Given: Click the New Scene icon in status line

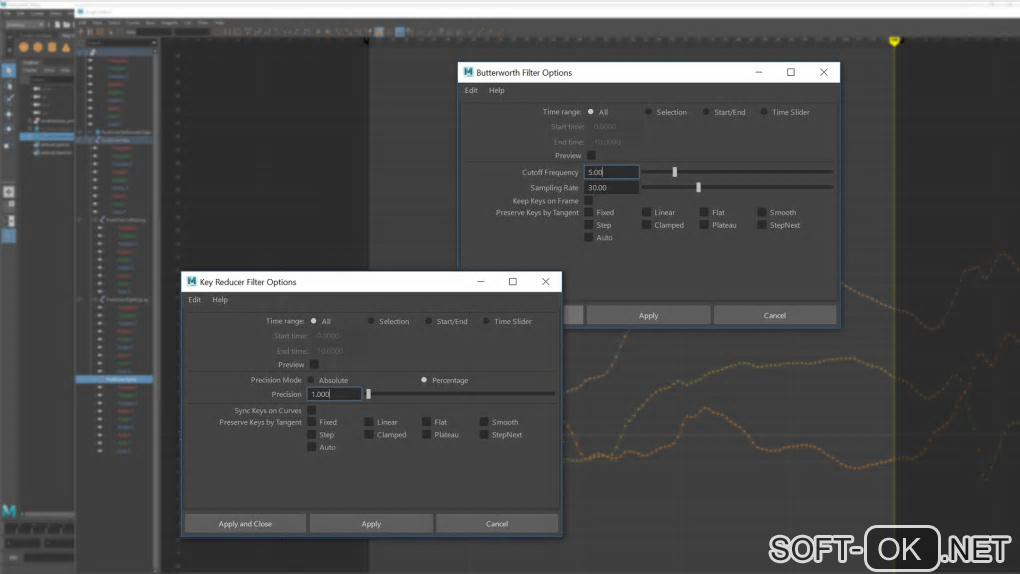Looking at the screenshot, I should coord(57,25).
